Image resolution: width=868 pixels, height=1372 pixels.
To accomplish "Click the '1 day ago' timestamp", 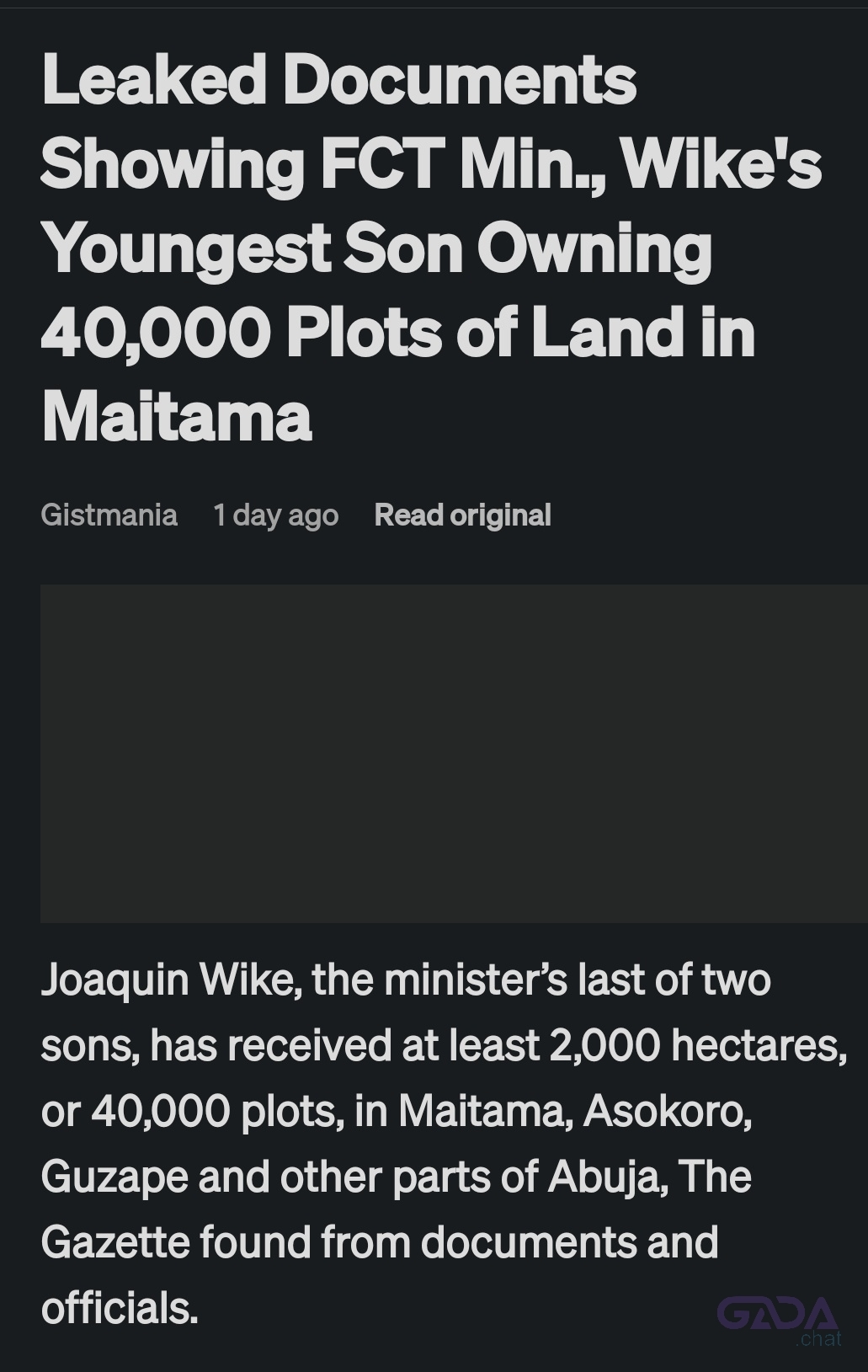I will pos(275,515).
